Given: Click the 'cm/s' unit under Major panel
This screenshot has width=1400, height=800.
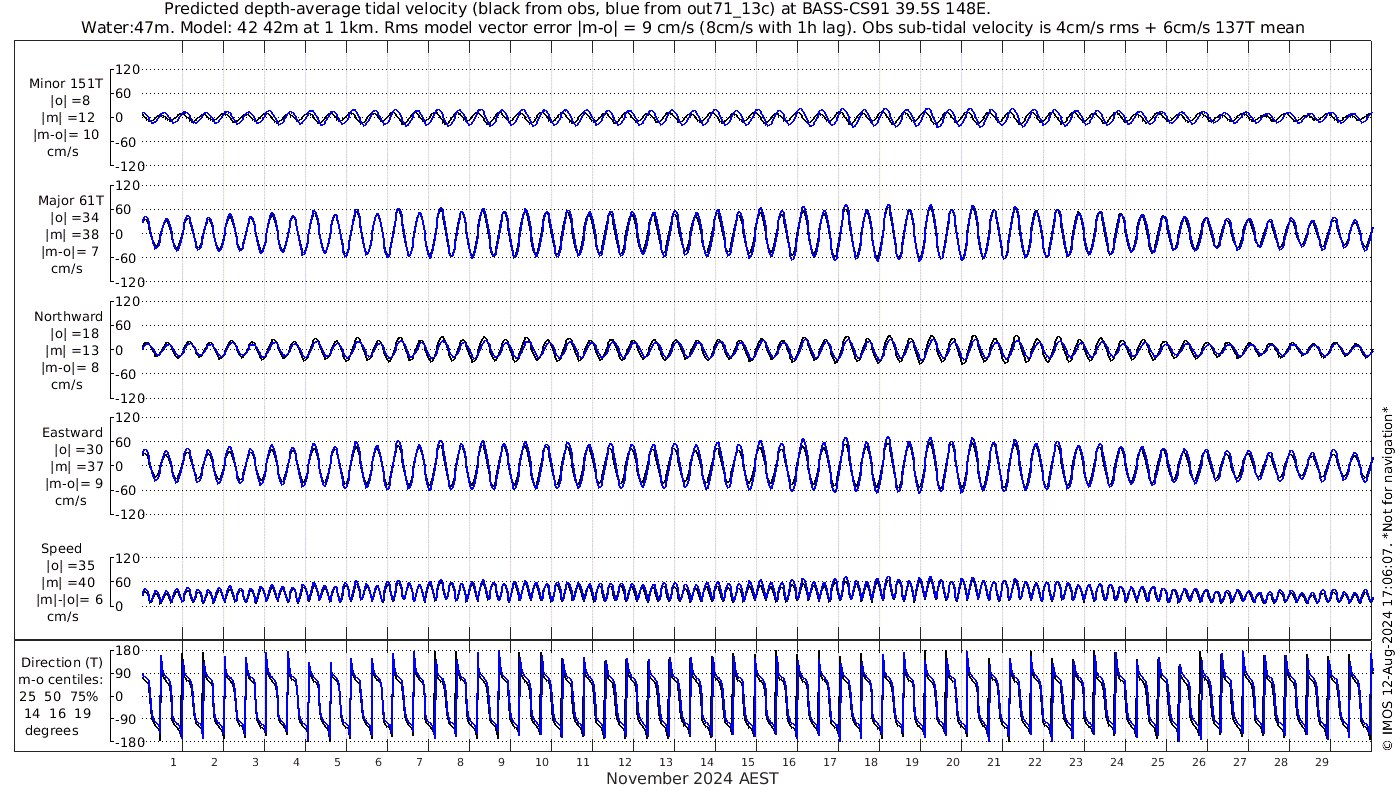Looking at the screenshot, I should coord(67,268).
